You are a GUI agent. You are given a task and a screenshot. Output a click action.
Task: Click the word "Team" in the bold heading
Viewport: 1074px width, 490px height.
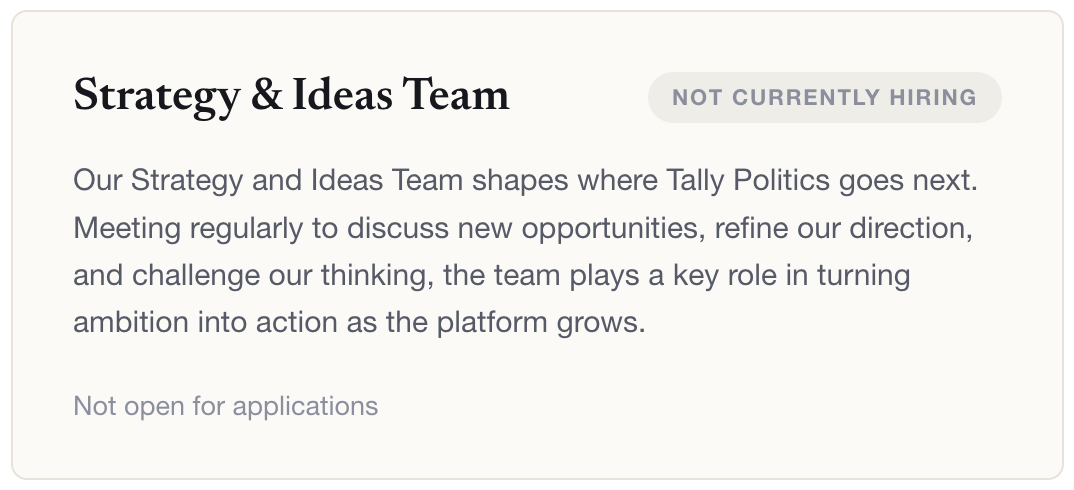[455, 95]
